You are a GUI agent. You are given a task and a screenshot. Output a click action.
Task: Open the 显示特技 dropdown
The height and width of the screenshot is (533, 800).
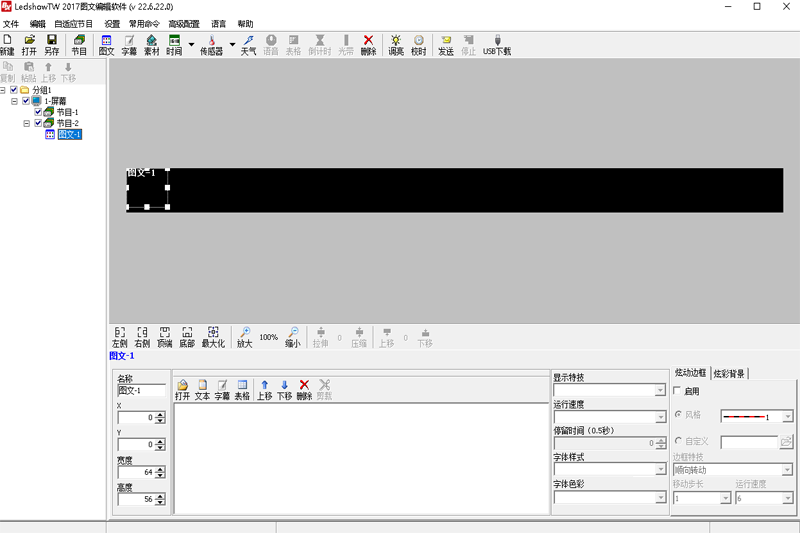tap(609, 390)
